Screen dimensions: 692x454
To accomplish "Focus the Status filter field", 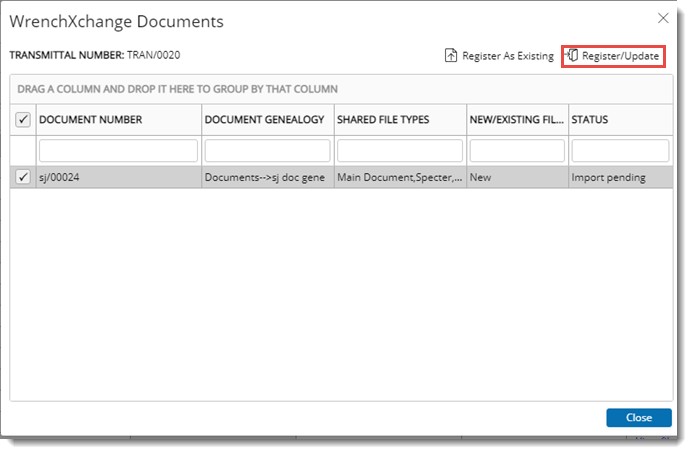I will (620, 151).
